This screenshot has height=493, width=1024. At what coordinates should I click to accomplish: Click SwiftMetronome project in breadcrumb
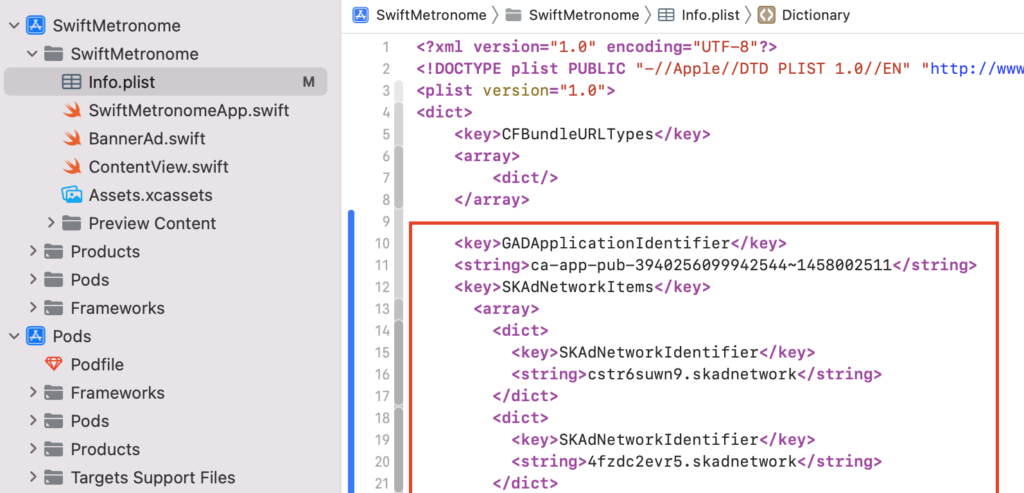pos(431,15)
